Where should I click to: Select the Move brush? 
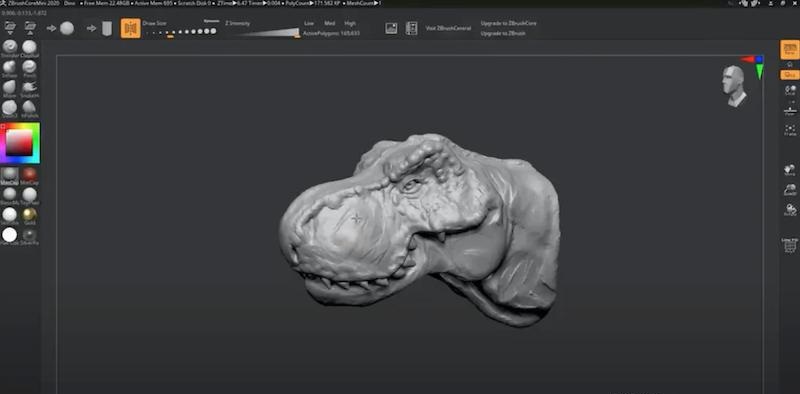click(x=10, y=88)
